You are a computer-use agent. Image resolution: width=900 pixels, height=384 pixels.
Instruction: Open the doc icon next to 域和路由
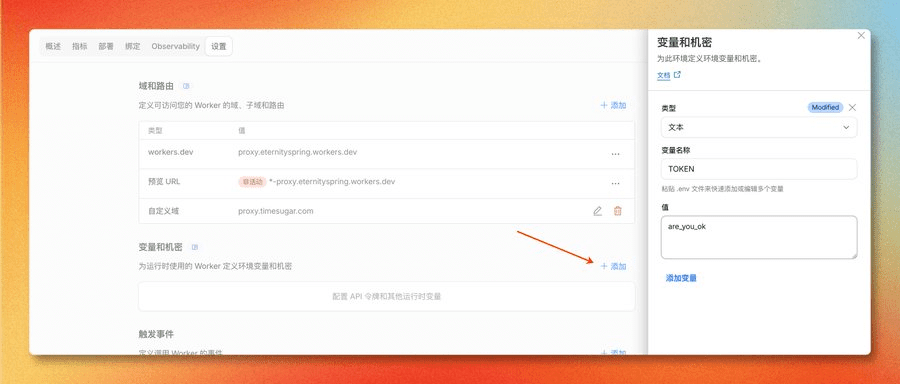[x=186, y=86]
